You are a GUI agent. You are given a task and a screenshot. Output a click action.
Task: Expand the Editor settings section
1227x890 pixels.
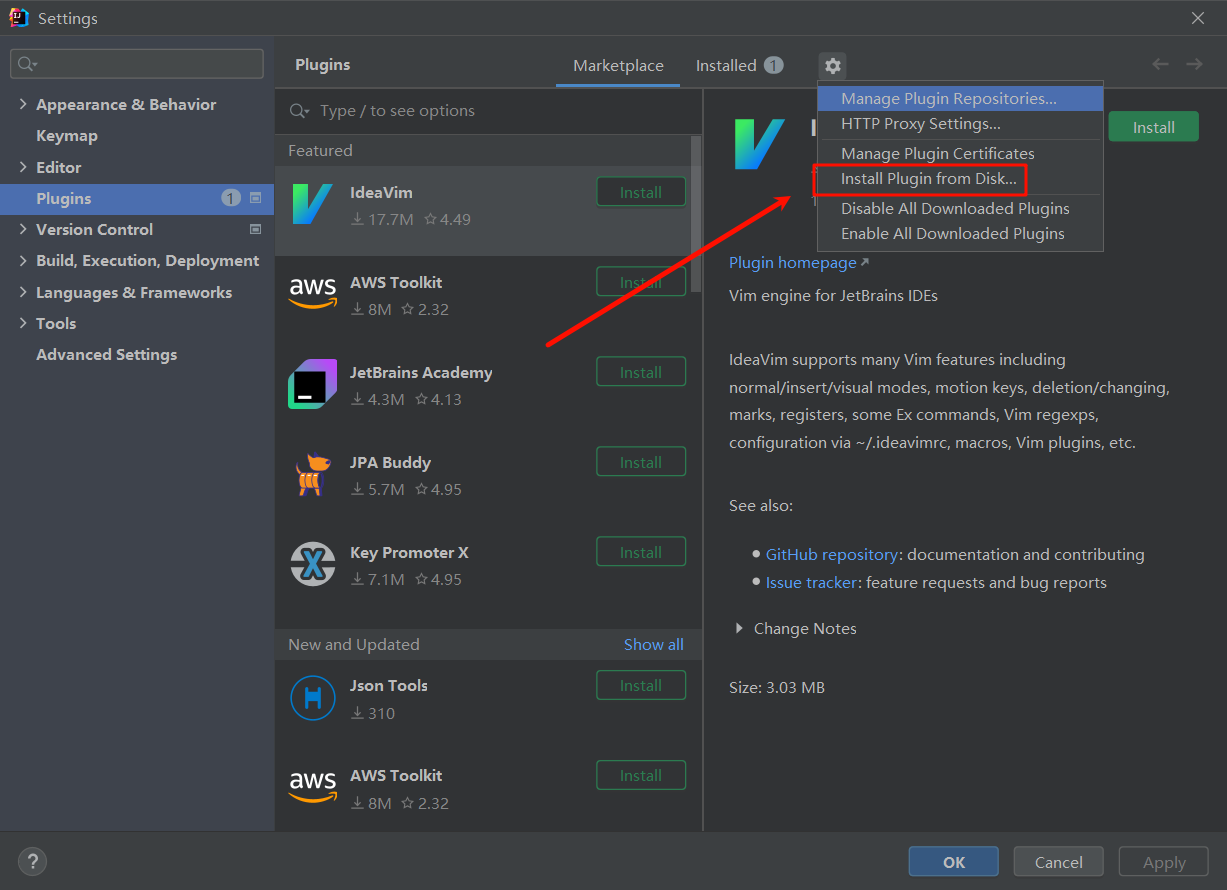(x=23, y=167)
